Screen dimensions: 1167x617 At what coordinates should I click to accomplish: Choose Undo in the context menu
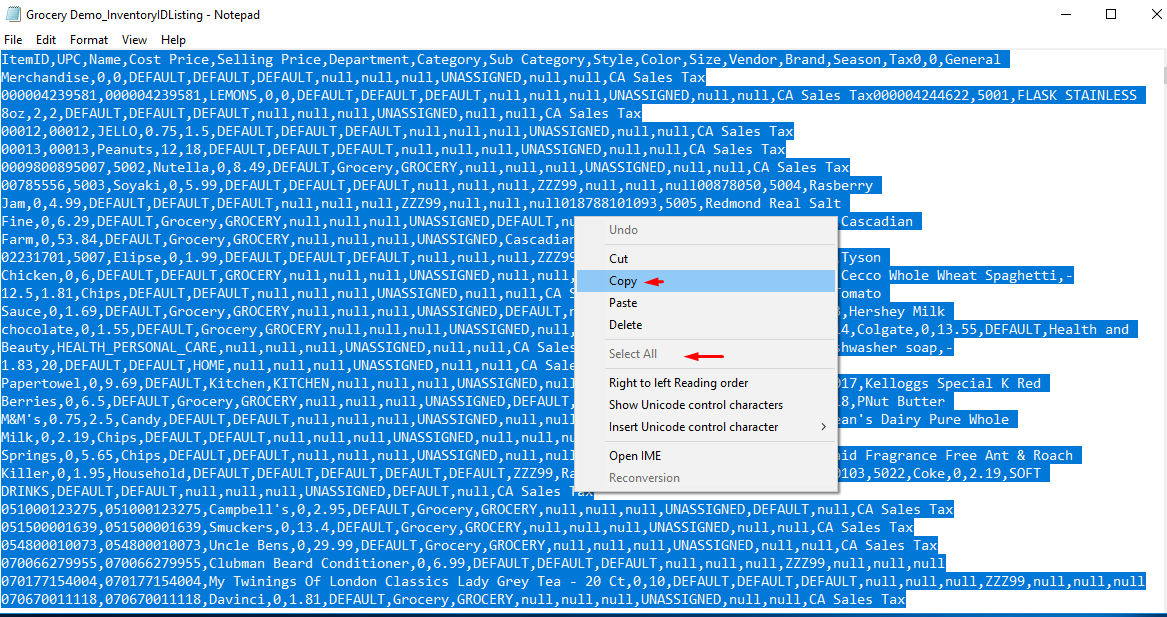[706, 230]
